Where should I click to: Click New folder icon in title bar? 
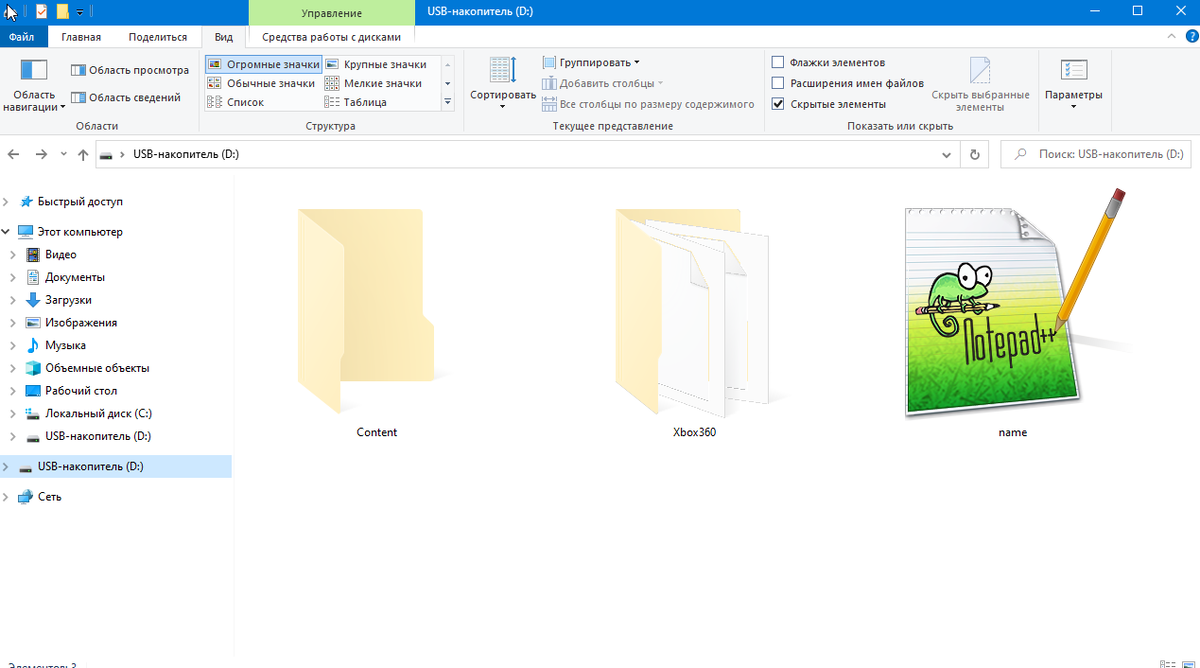(63, 12)
